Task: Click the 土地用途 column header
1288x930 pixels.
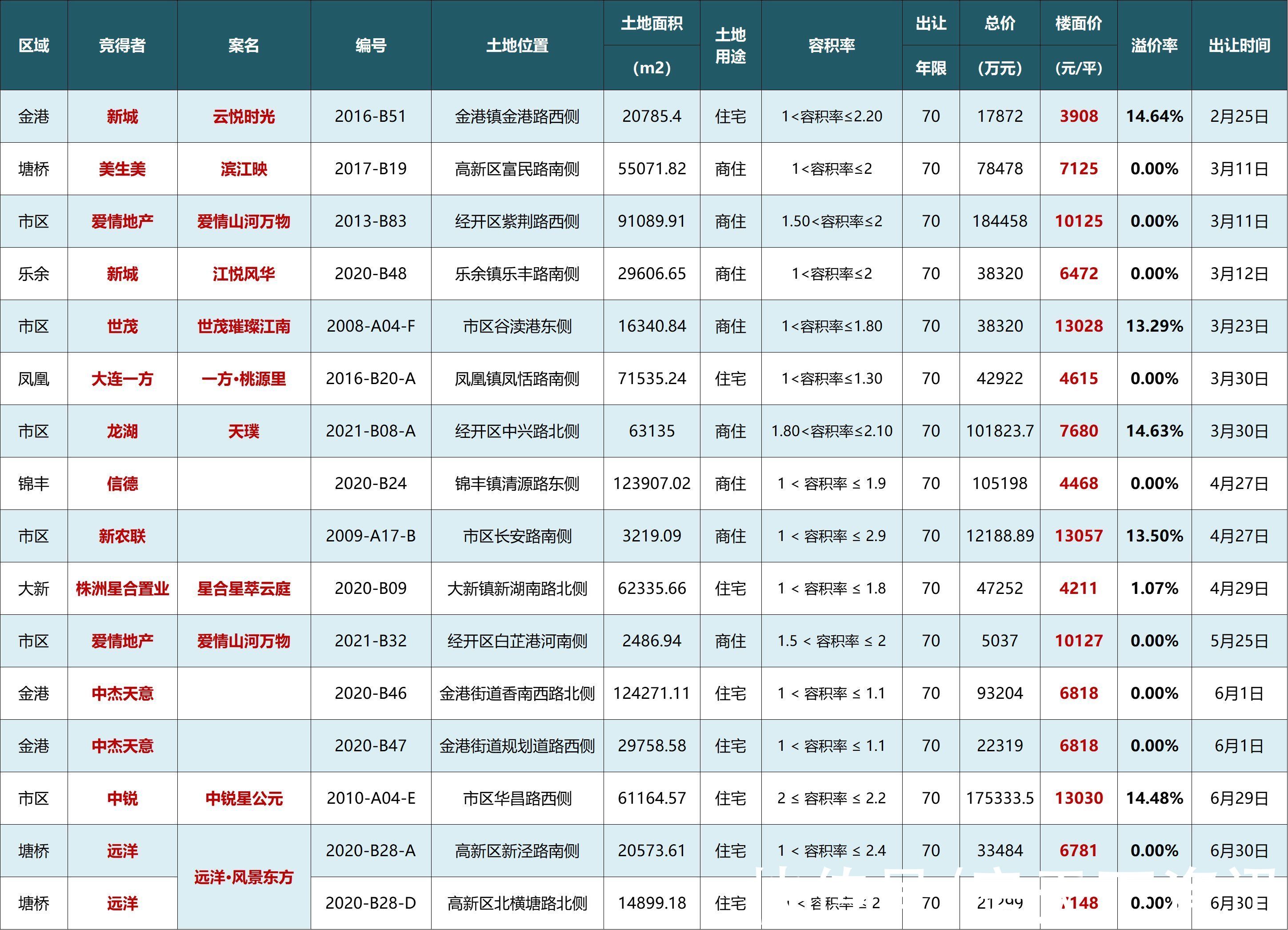Action: coord(730,45)
